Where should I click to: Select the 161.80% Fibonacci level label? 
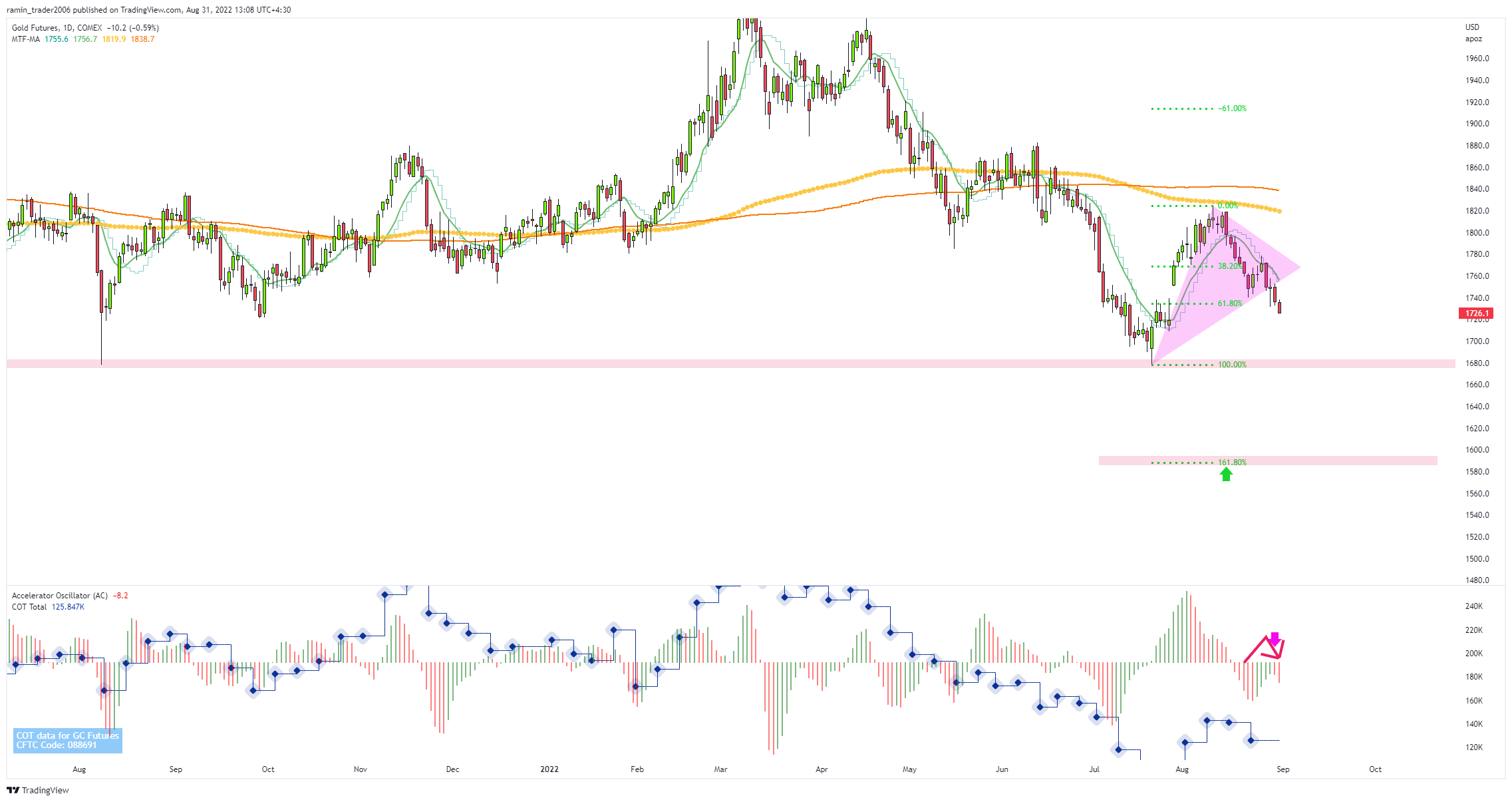click(x=1232, y=463)
